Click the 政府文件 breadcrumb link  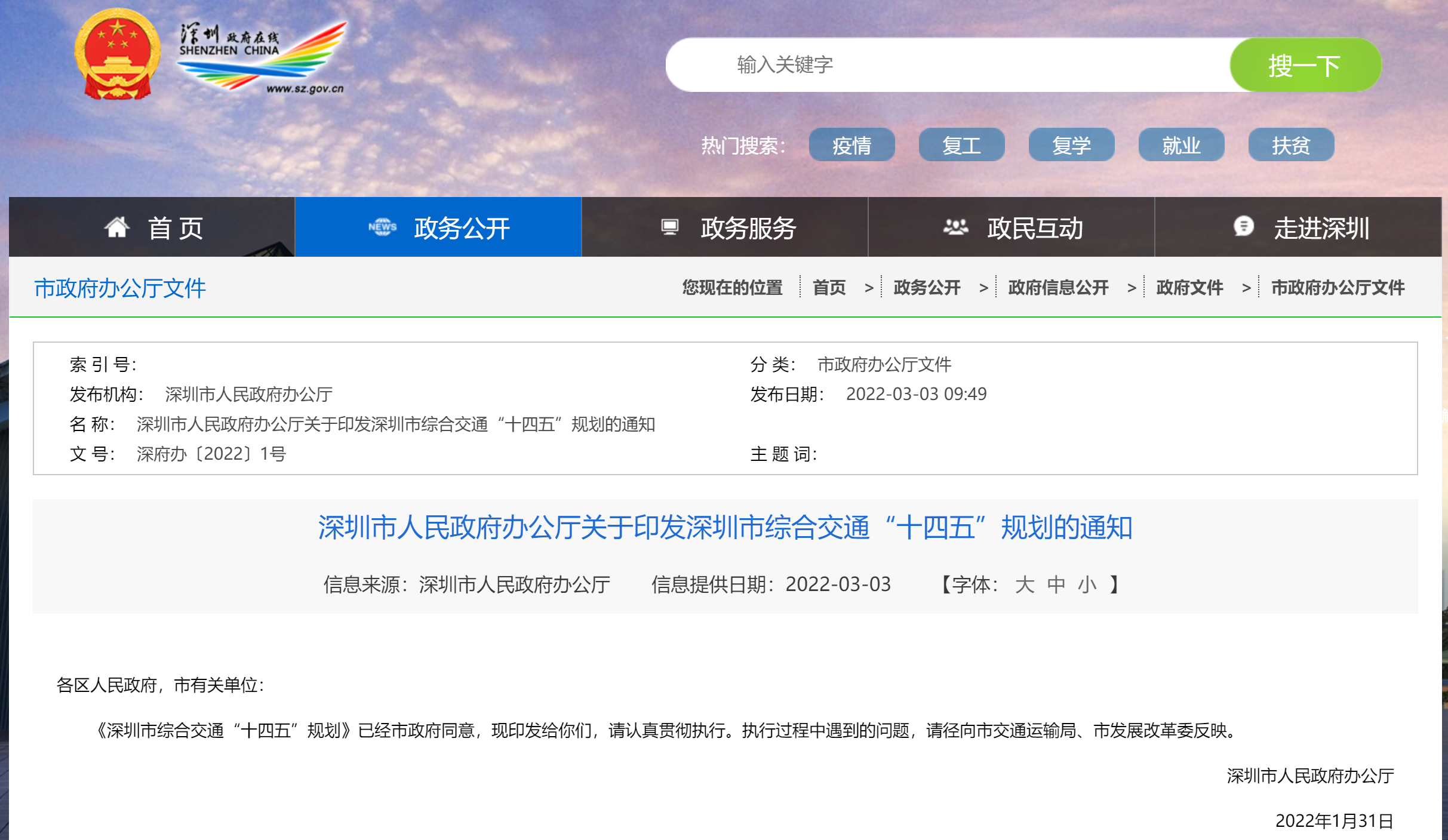[1189, 288]
